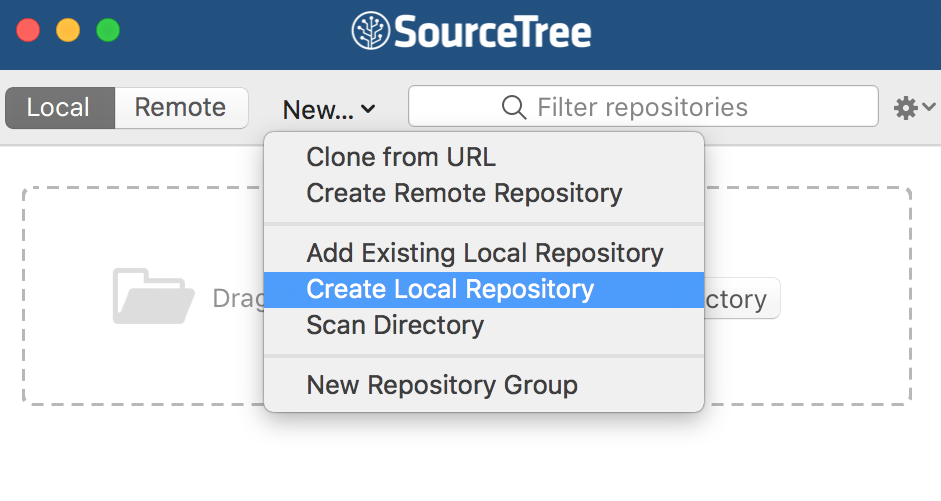Viewport: 941px width, 501px height.
Task: Choose Clone from URL
Action: pos(400,157)
